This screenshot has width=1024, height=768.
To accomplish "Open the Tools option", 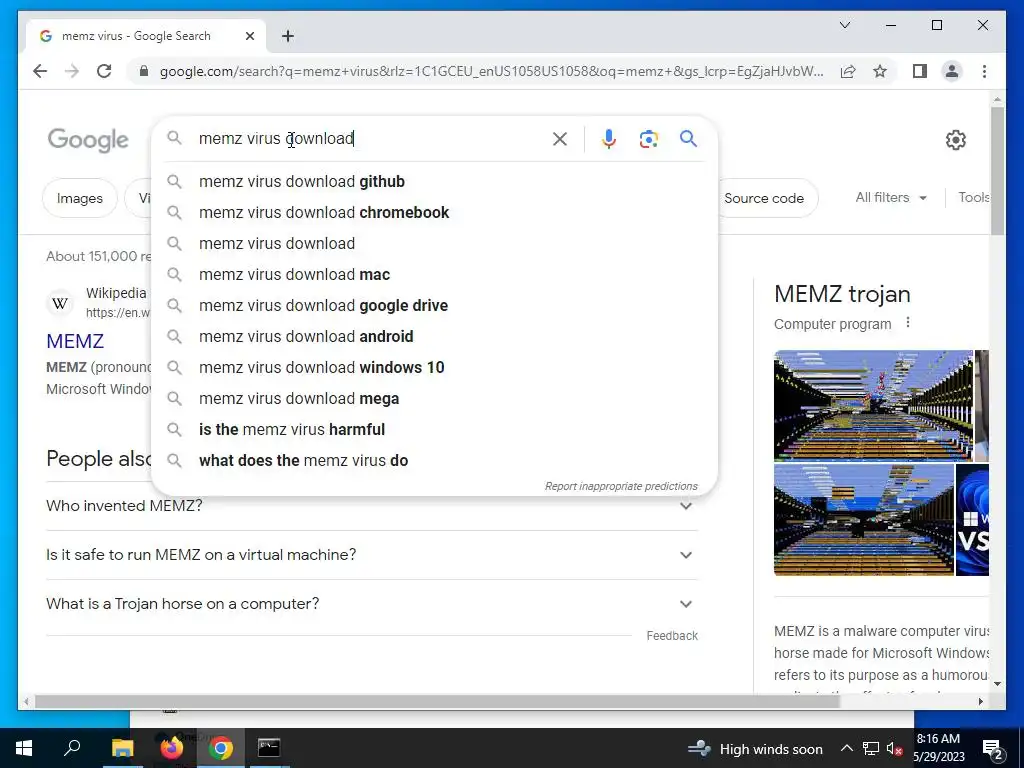I will [974, 197].
